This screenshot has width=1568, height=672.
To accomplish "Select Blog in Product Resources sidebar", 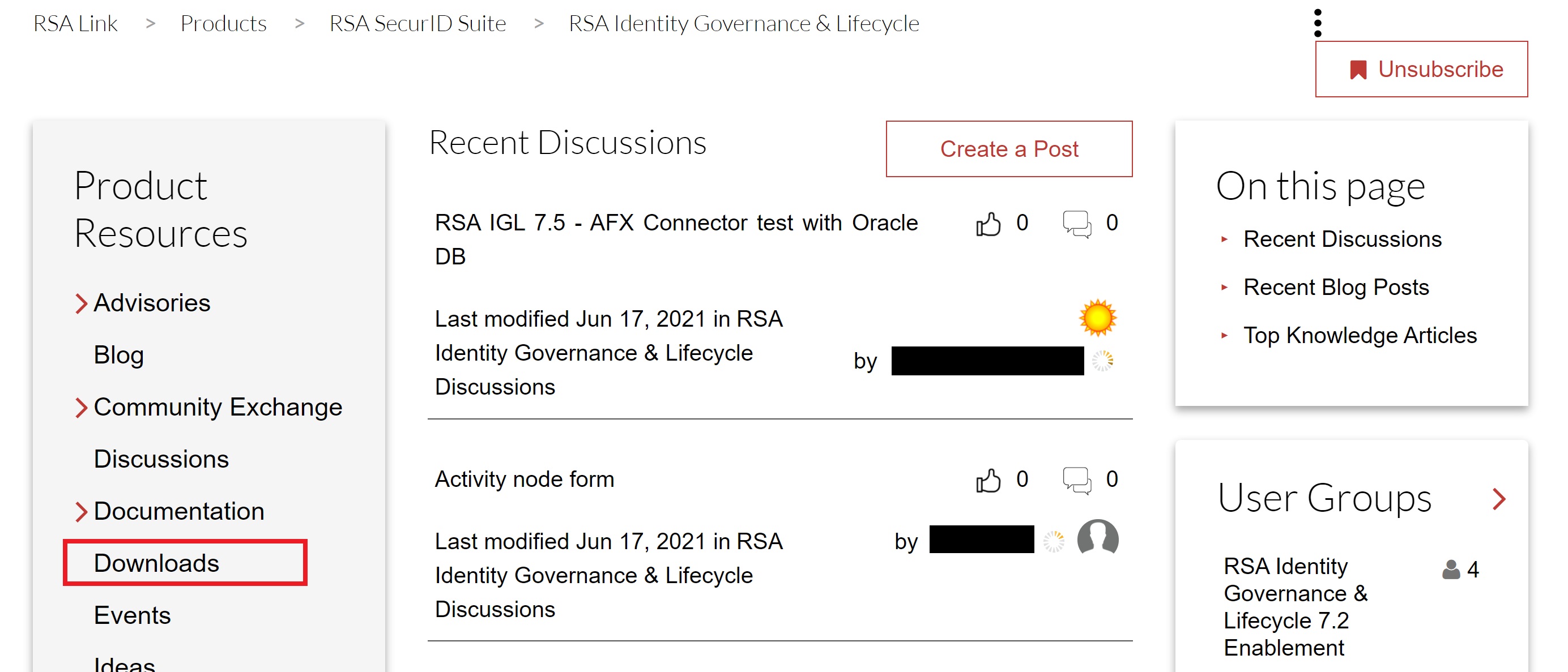I will (x=118, y=355).
